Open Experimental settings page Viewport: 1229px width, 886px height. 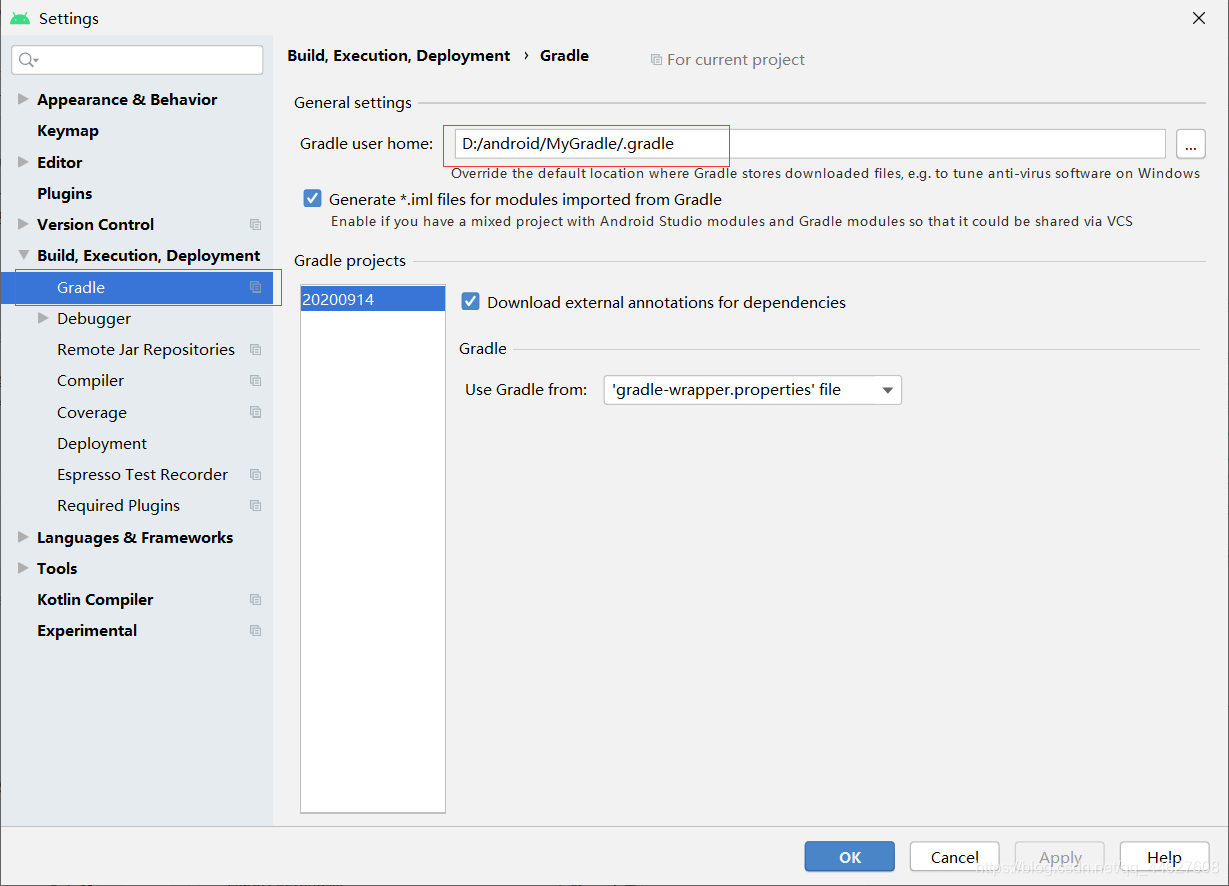87,631
